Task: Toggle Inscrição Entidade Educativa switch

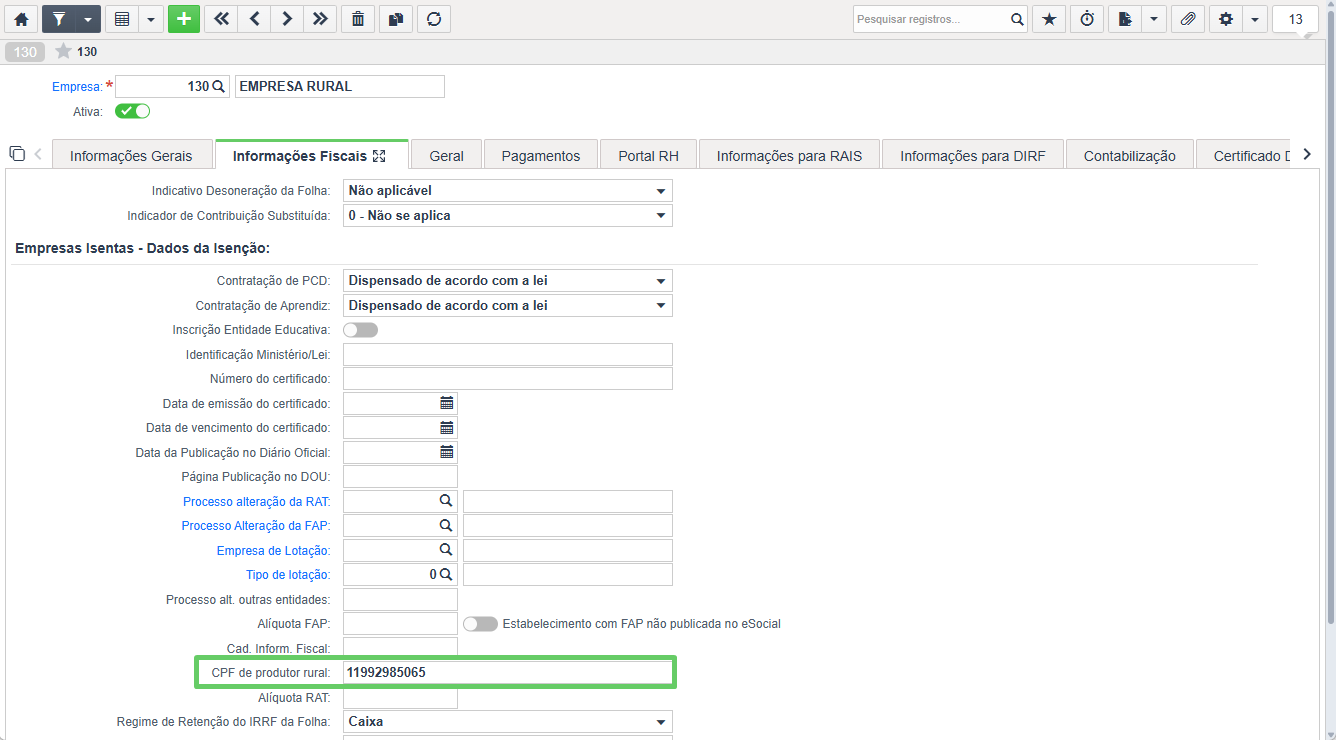Action: click(360, 330)
